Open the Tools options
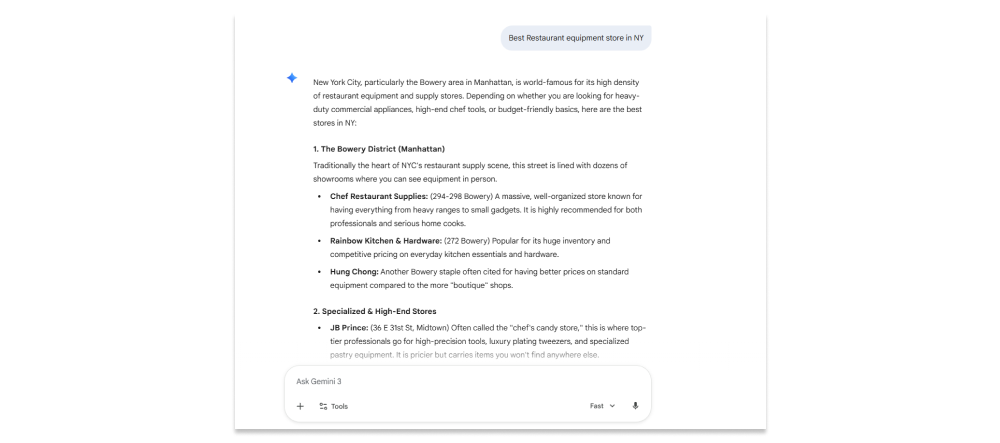This screenshot has height=443, width=1000. [333, 406]
